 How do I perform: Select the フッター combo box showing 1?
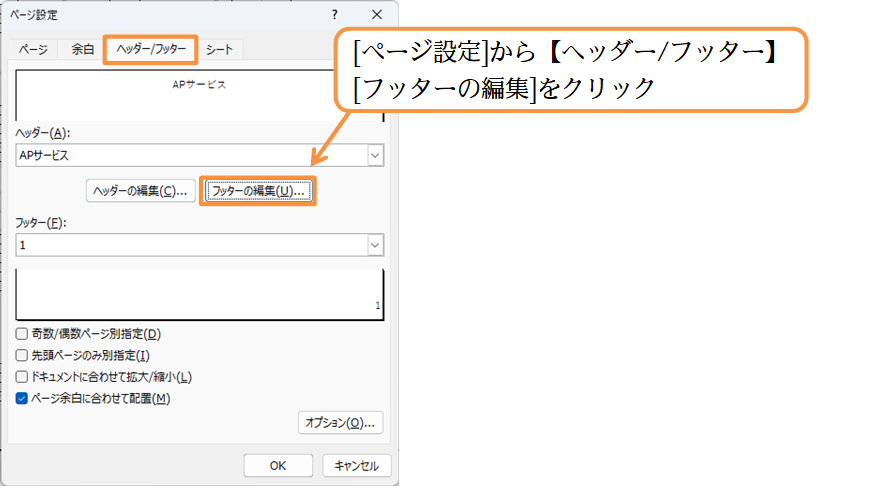200,245
